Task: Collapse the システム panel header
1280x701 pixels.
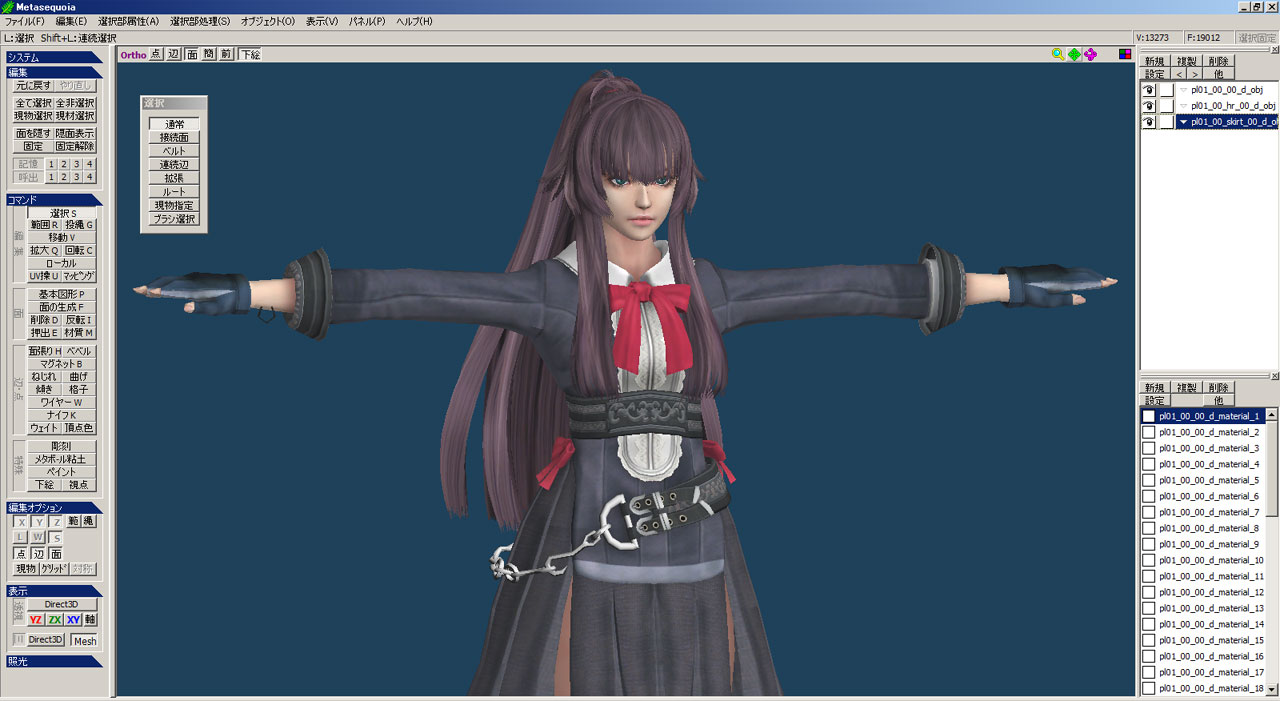Action: (54, 57)
